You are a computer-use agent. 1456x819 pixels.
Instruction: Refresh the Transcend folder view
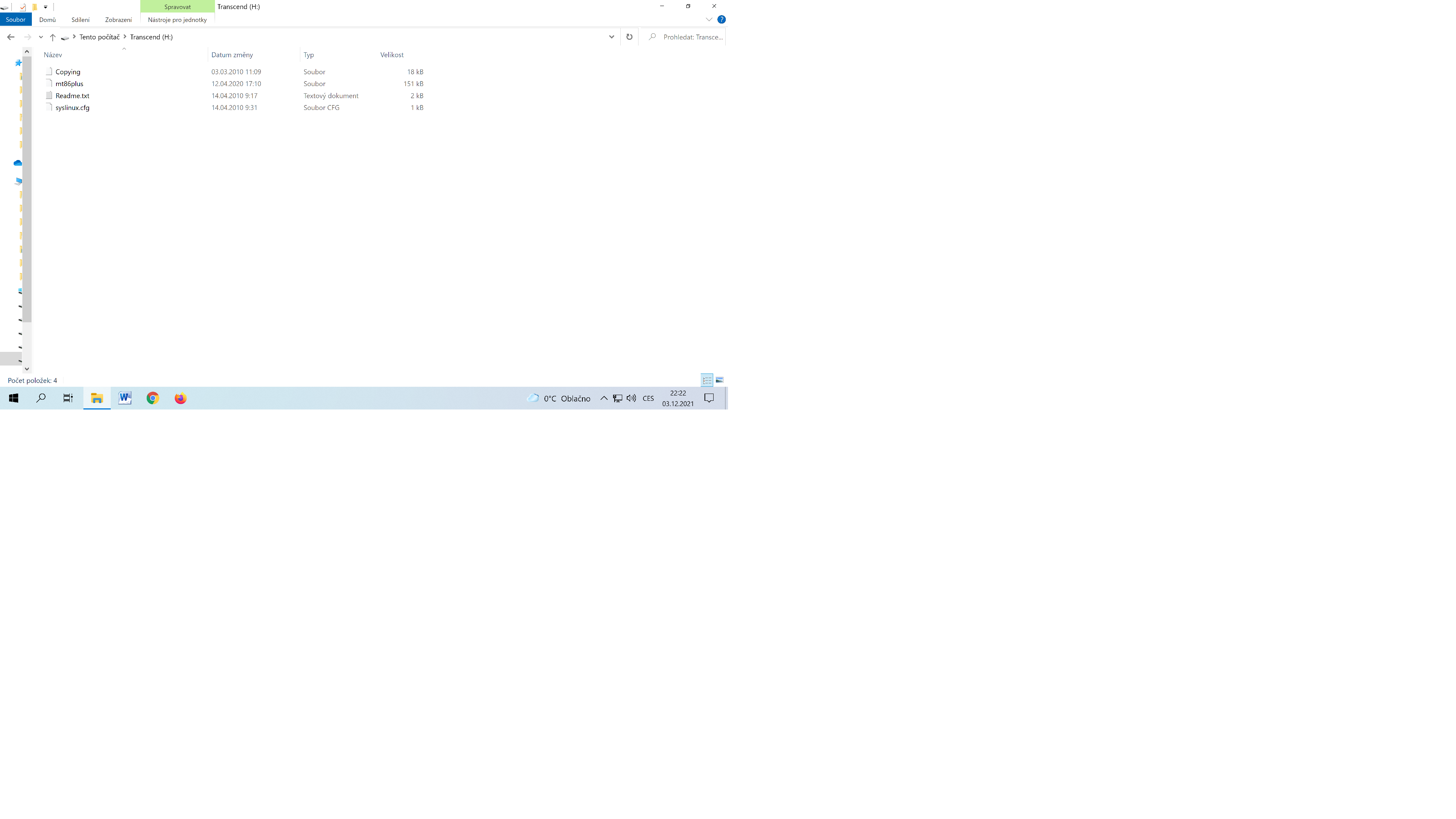click(629, 37)
